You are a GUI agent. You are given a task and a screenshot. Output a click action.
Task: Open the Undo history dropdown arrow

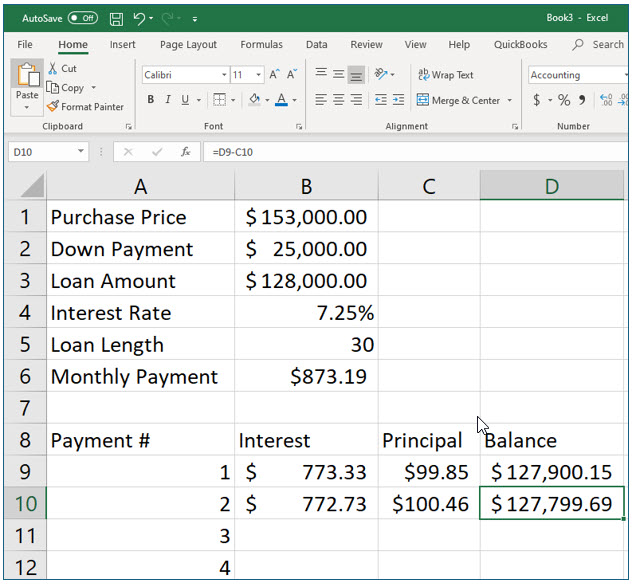pyautogui.click(x=151, y=18)
